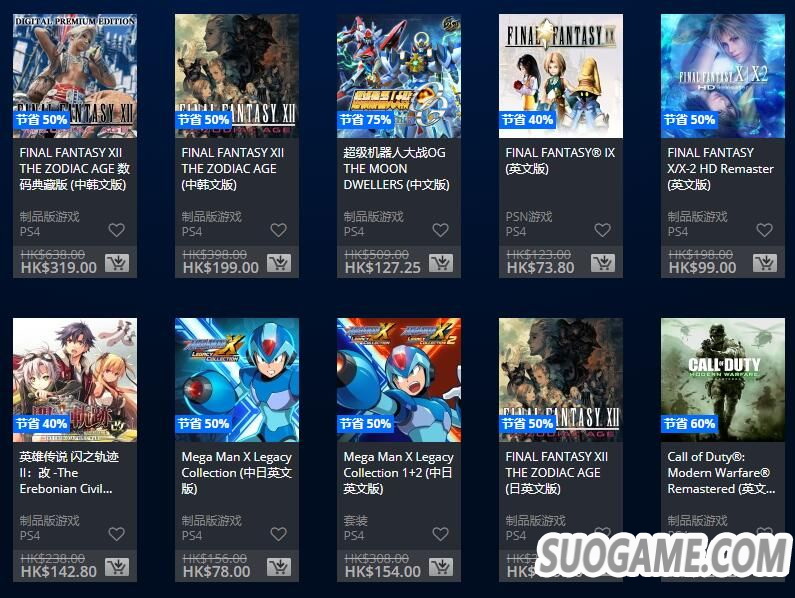Open FINAL FANTASY X/X-2 HD Remaster title link
795x598 pixels.
point(720,168)
